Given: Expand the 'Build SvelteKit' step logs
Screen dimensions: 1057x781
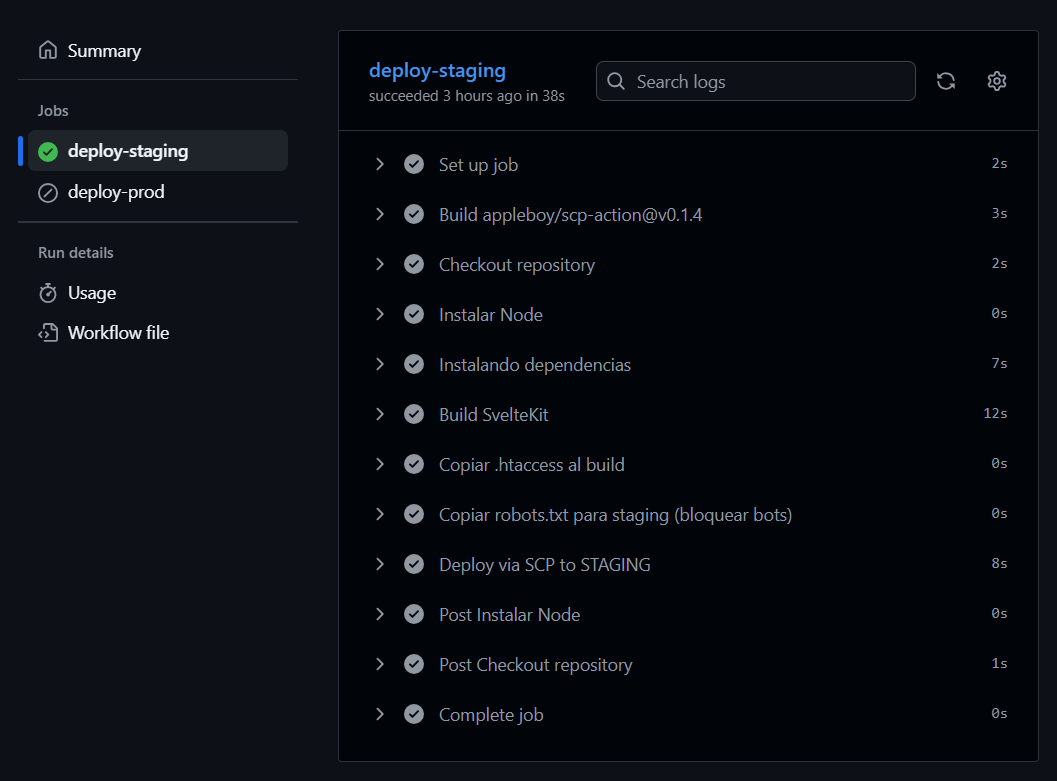Looking at the screenshot, I should click(380, 413).
